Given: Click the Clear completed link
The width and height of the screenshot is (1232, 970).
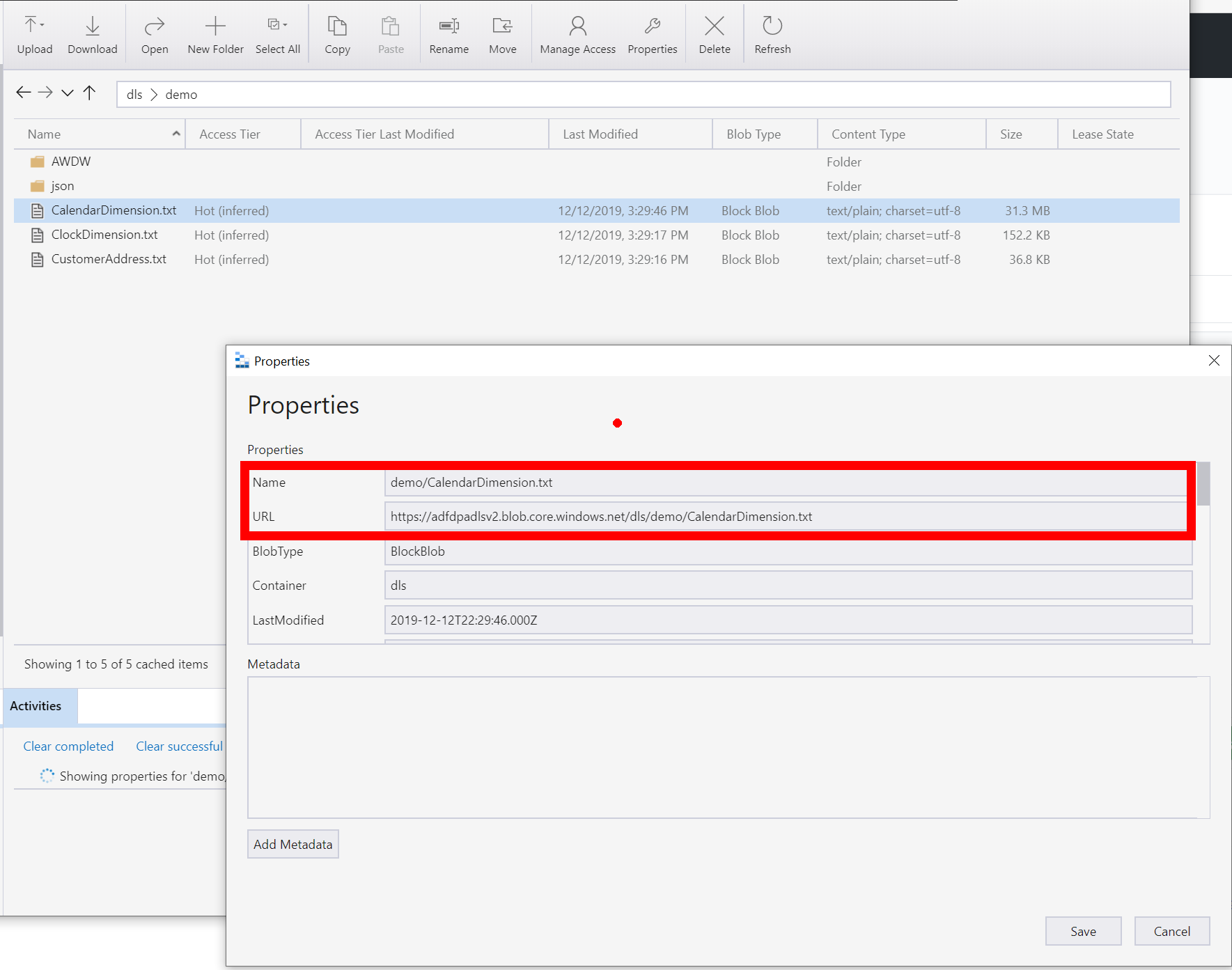Looking at the screenshot, I should click(68, 746).
